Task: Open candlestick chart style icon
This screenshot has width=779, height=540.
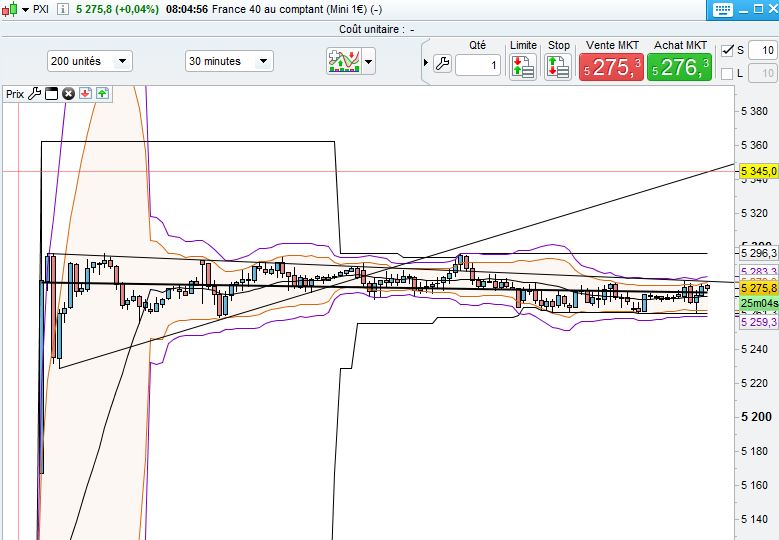Action: point(10,9)
